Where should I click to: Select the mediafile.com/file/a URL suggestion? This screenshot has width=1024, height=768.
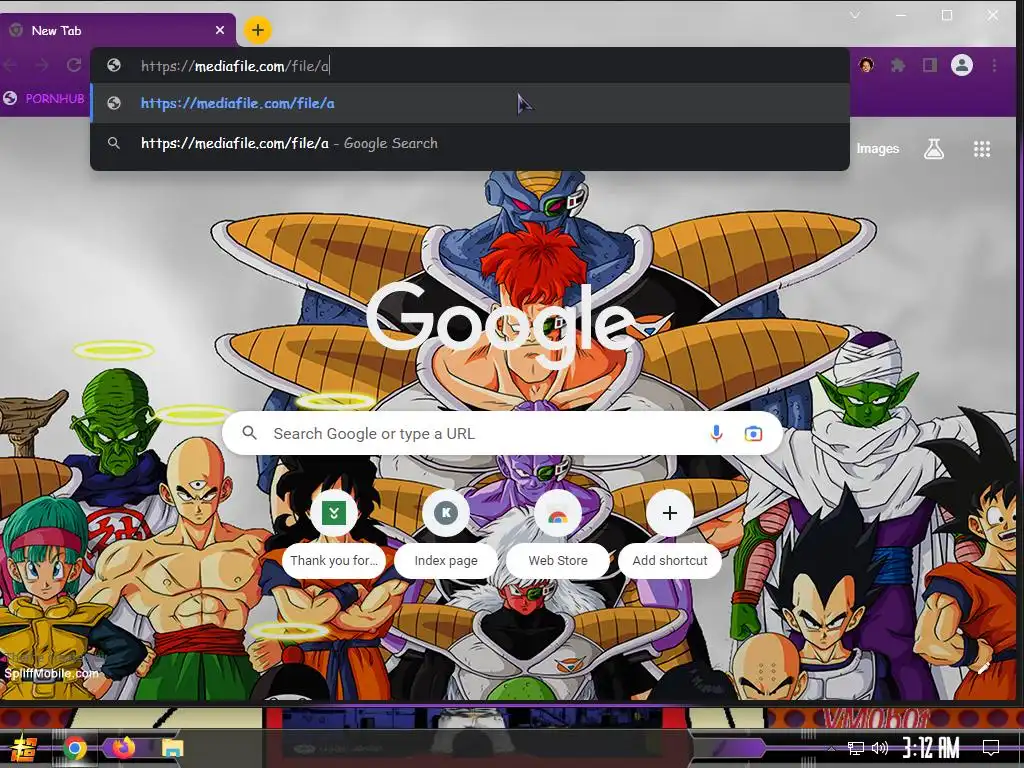coord(470,103)
